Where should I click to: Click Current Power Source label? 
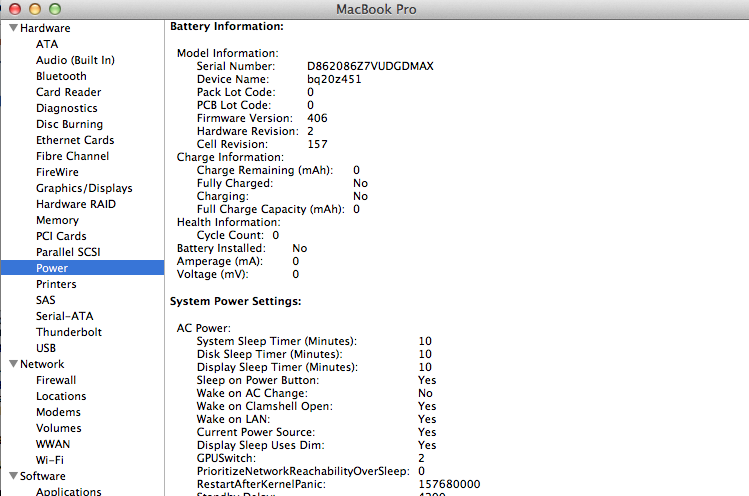click(x=256, y=432)
